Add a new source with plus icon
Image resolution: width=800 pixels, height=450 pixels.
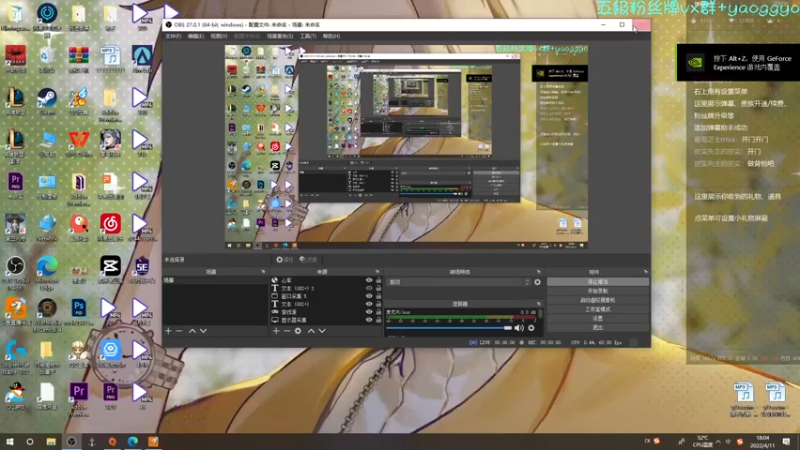point(276,331)
